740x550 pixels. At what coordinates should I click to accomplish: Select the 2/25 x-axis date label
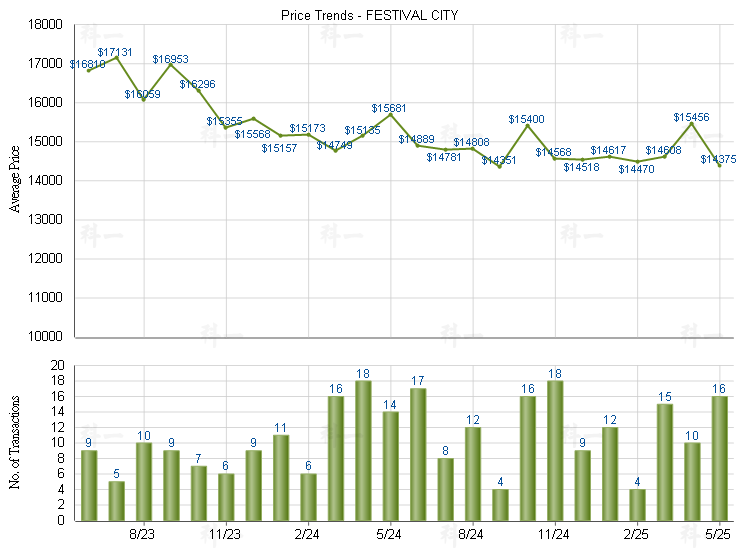click(636, 535)
